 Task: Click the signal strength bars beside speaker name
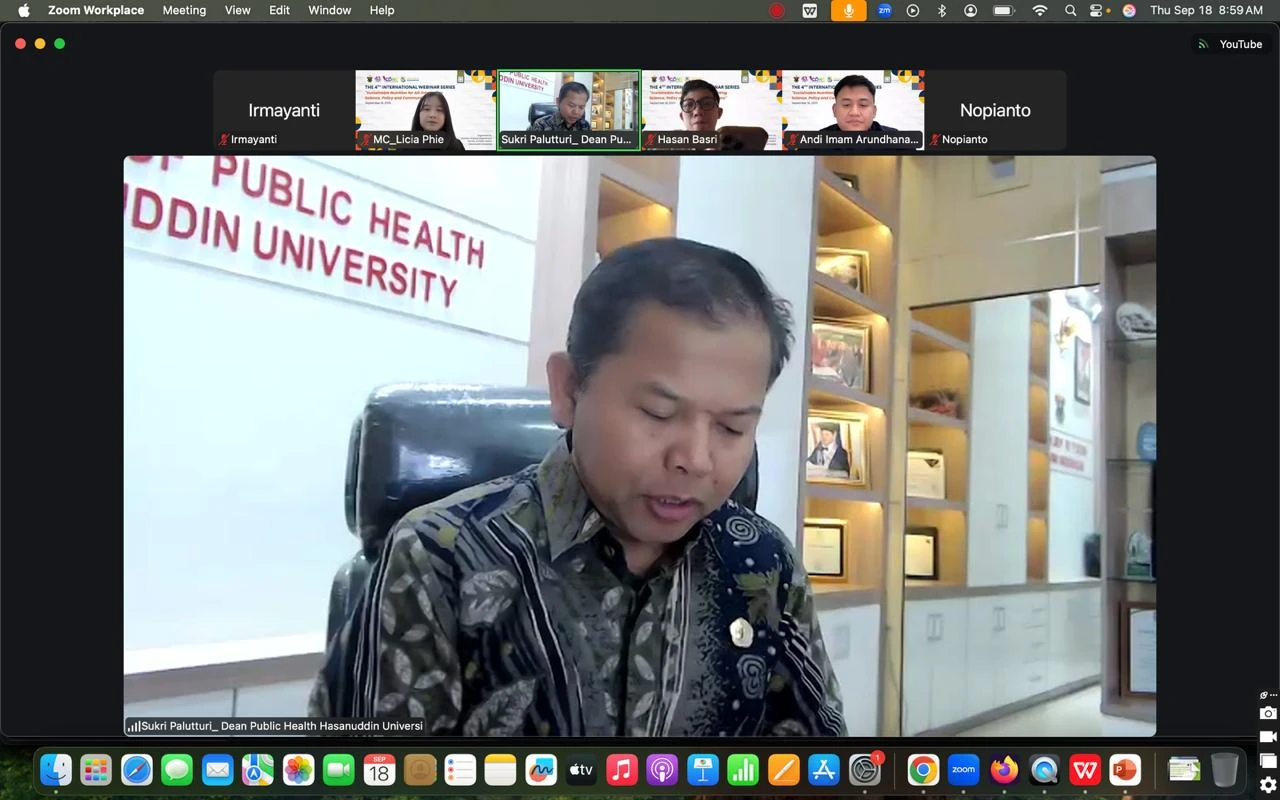[x=133, y=726]
